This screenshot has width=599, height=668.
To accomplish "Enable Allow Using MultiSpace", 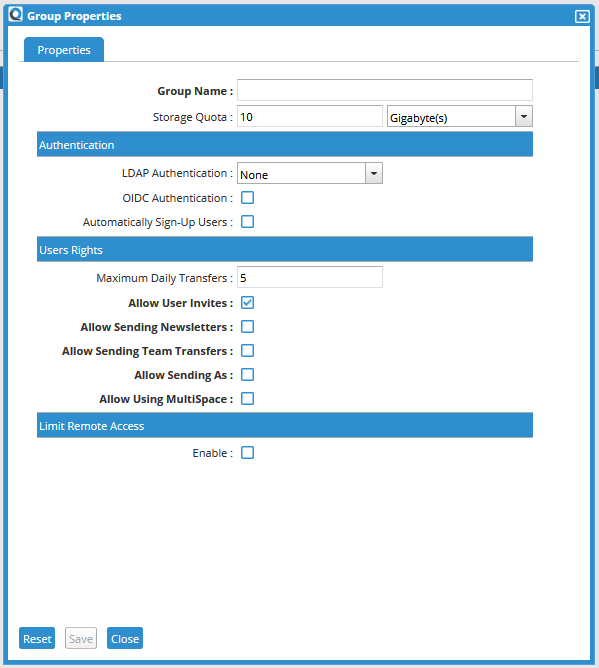I will tap(248, 399).
